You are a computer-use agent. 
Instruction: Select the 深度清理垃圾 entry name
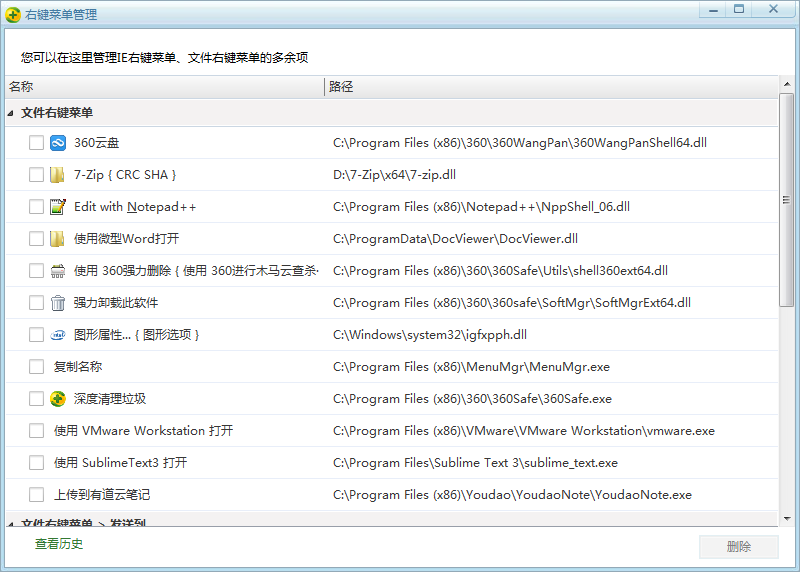click(110, 399)
